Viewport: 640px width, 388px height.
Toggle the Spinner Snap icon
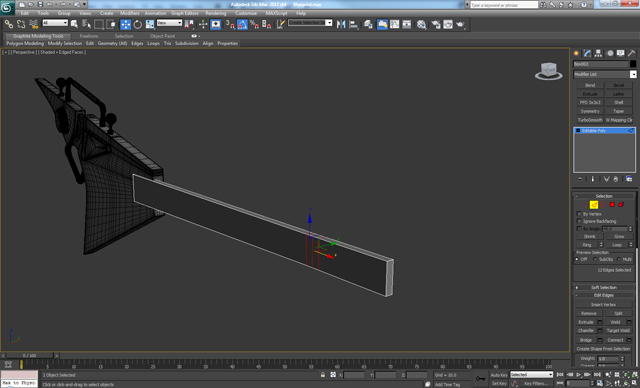(267, 24)
